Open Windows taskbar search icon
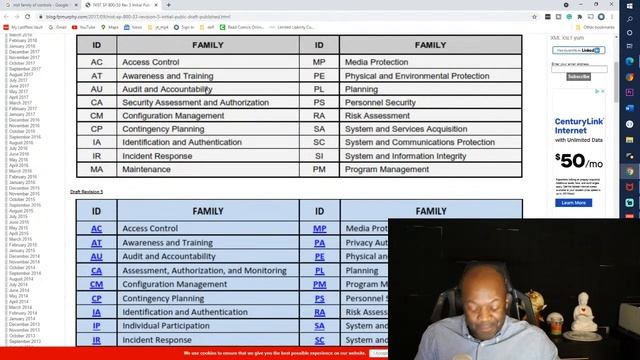Viewport: 640px width, 360px height. (x=630, y=19)
